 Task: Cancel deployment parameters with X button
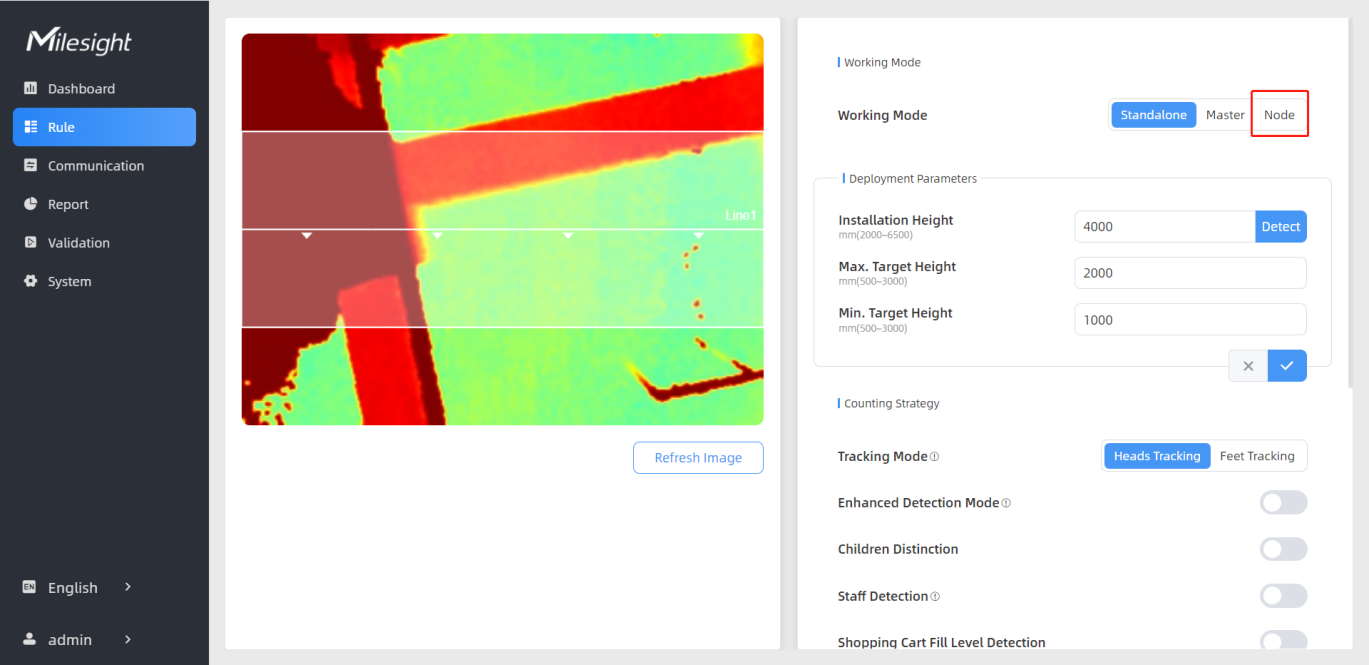1248,366
